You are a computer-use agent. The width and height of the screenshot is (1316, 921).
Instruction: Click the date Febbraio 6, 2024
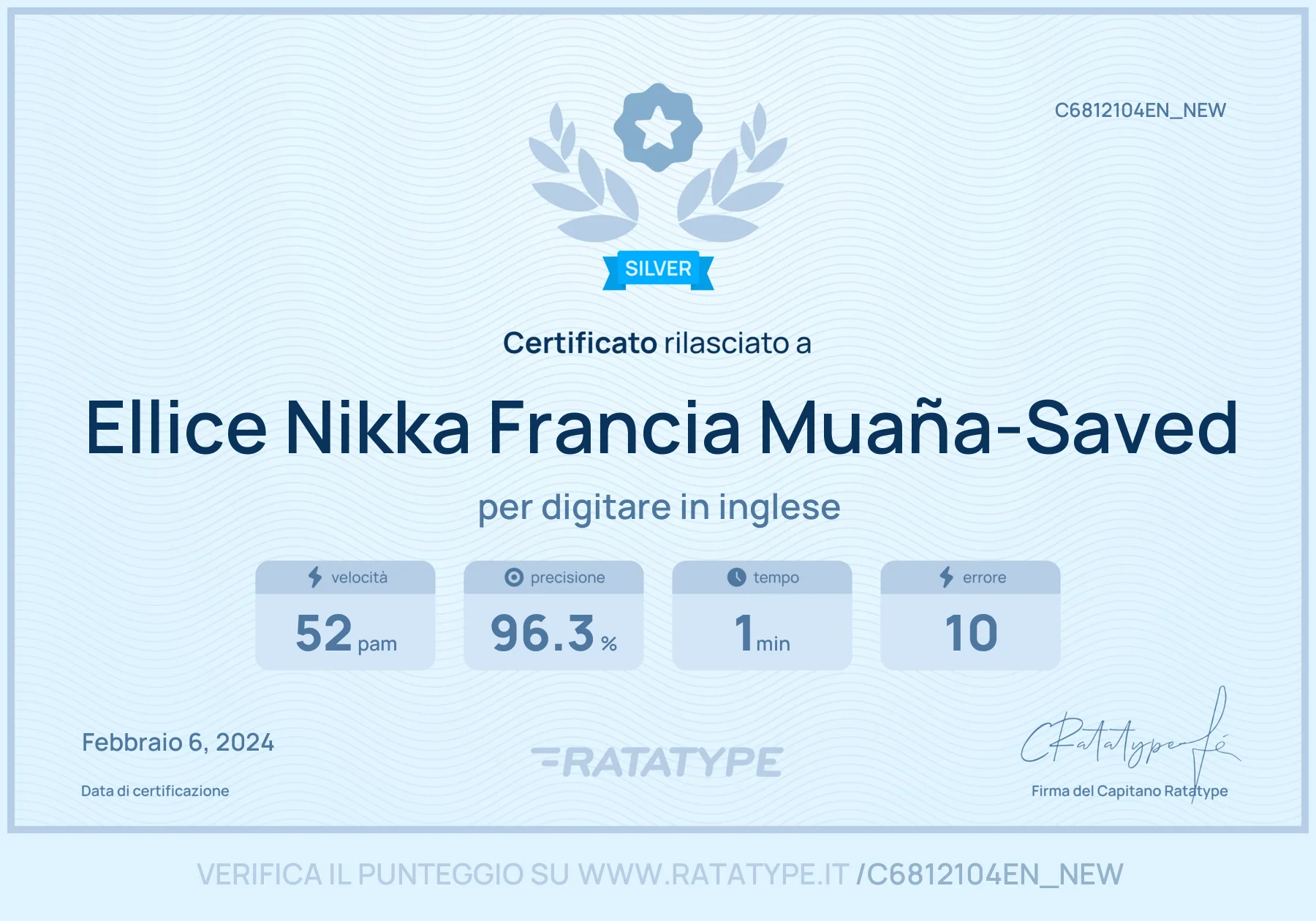(x=178, y=743)
